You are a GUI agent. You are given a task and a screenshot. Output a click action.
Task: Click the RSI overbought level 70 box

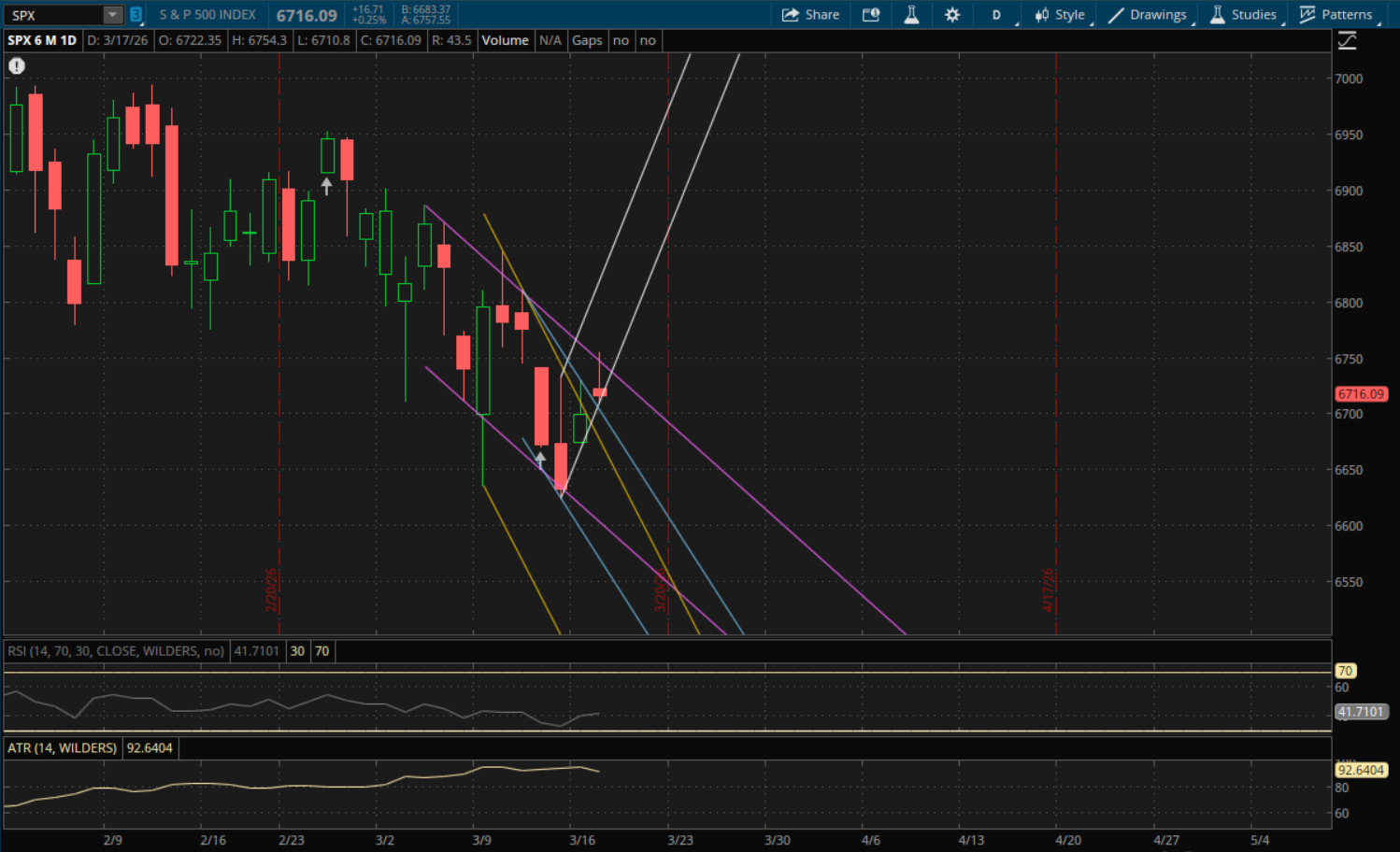321,651
